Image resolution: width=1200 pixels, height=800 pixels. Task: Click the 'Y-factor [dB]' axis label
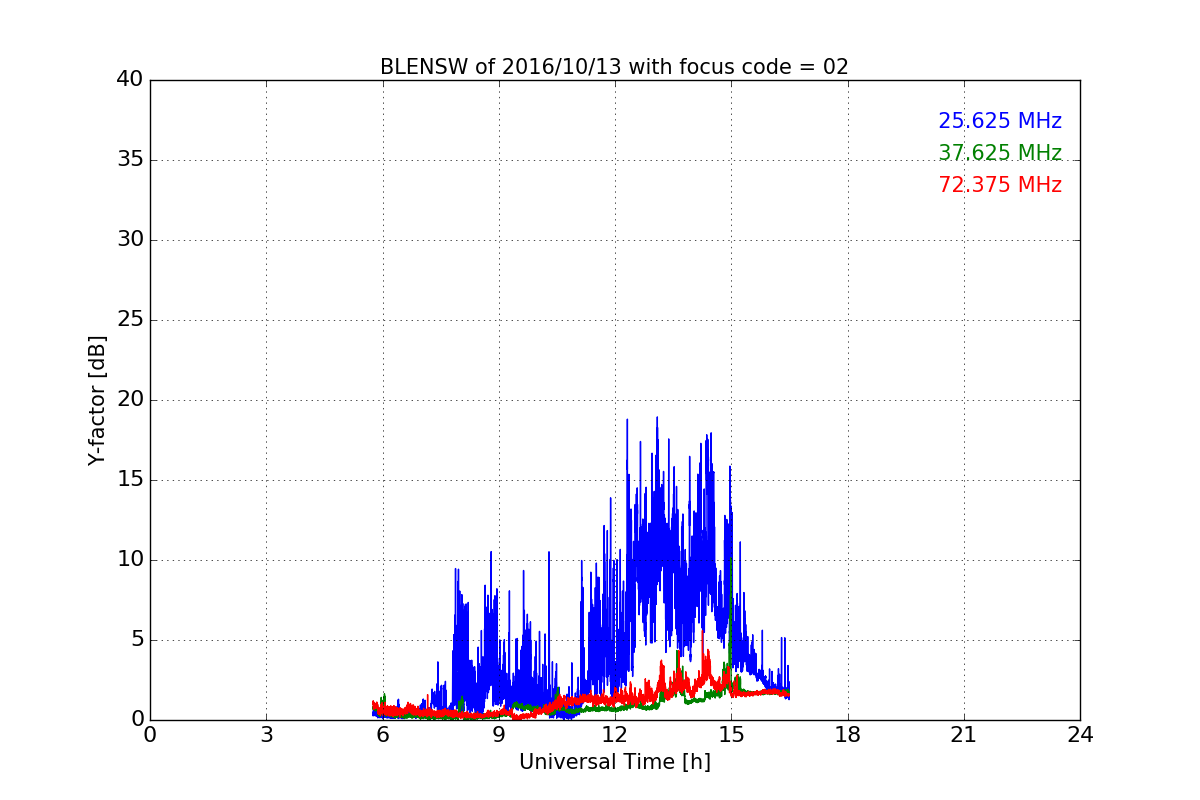[97, 400]
